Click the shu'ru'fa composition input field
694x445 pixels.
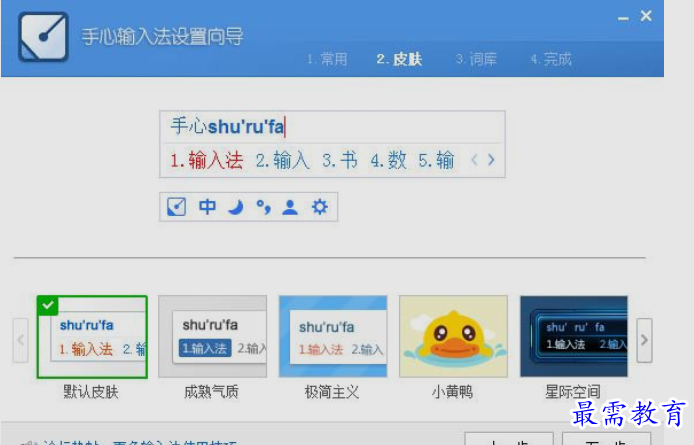click(x=332, y=127)
